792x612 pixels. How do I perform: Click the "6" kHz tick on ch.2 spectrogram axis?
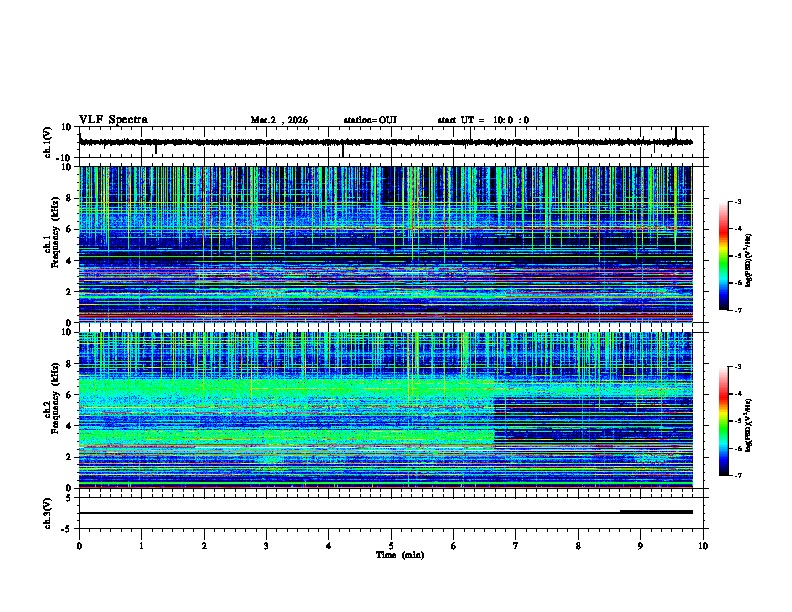(x=69, y=395)
